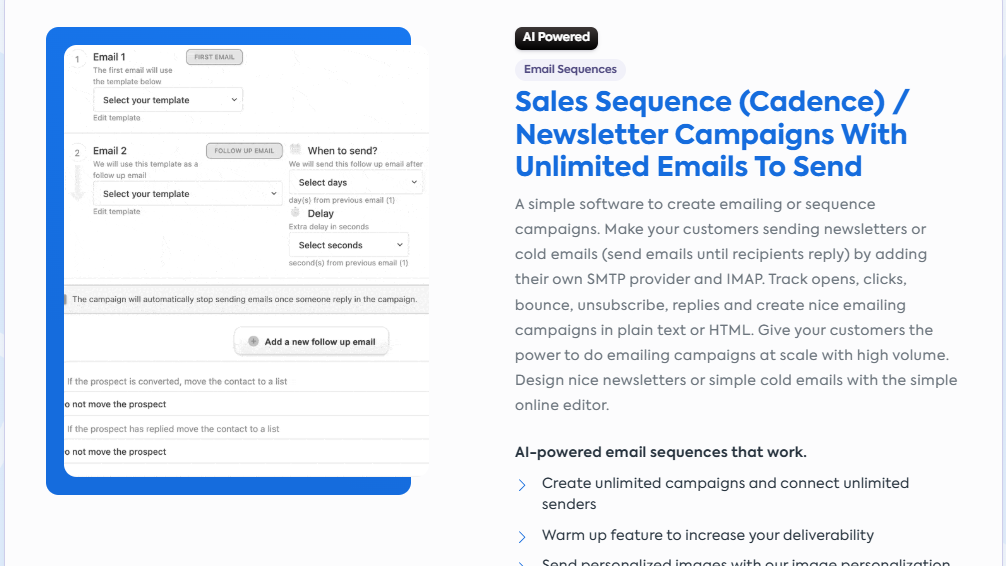Click the AI Powered badge
The width and height of the screenshot is (1006, 566).
point(556,37)
